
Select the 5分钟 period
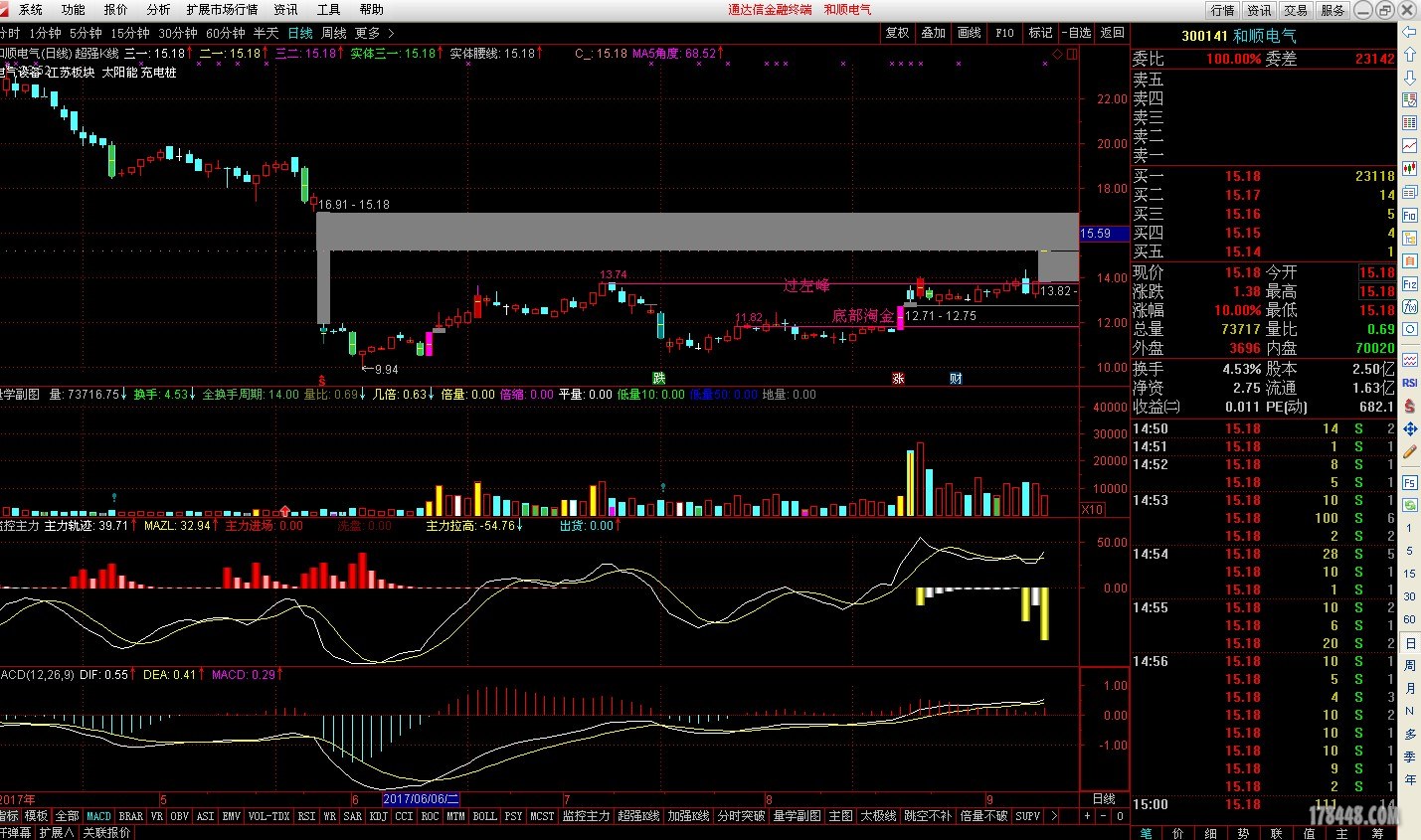(x=86, y=33)
